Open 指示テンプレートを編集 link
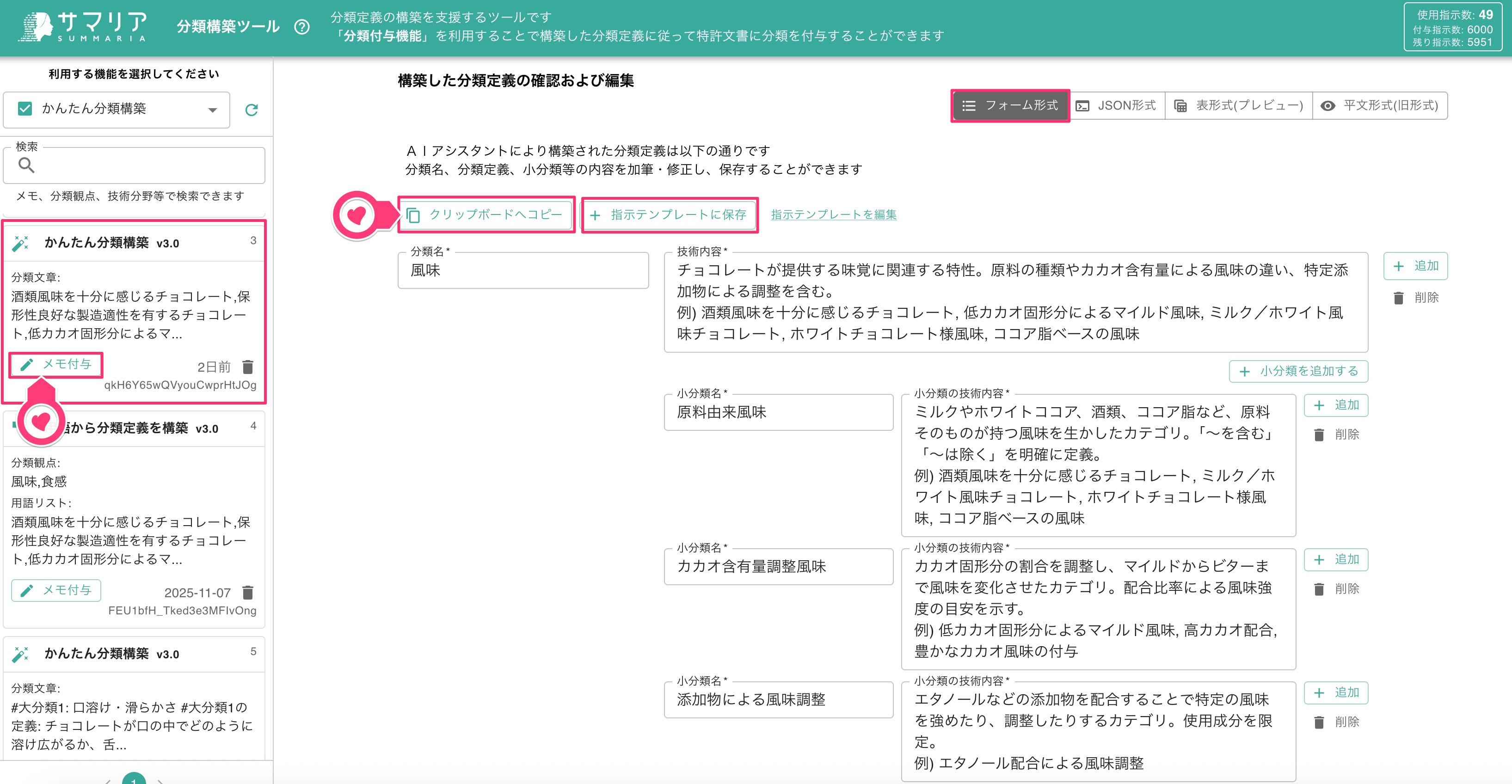 coord(834,215)
